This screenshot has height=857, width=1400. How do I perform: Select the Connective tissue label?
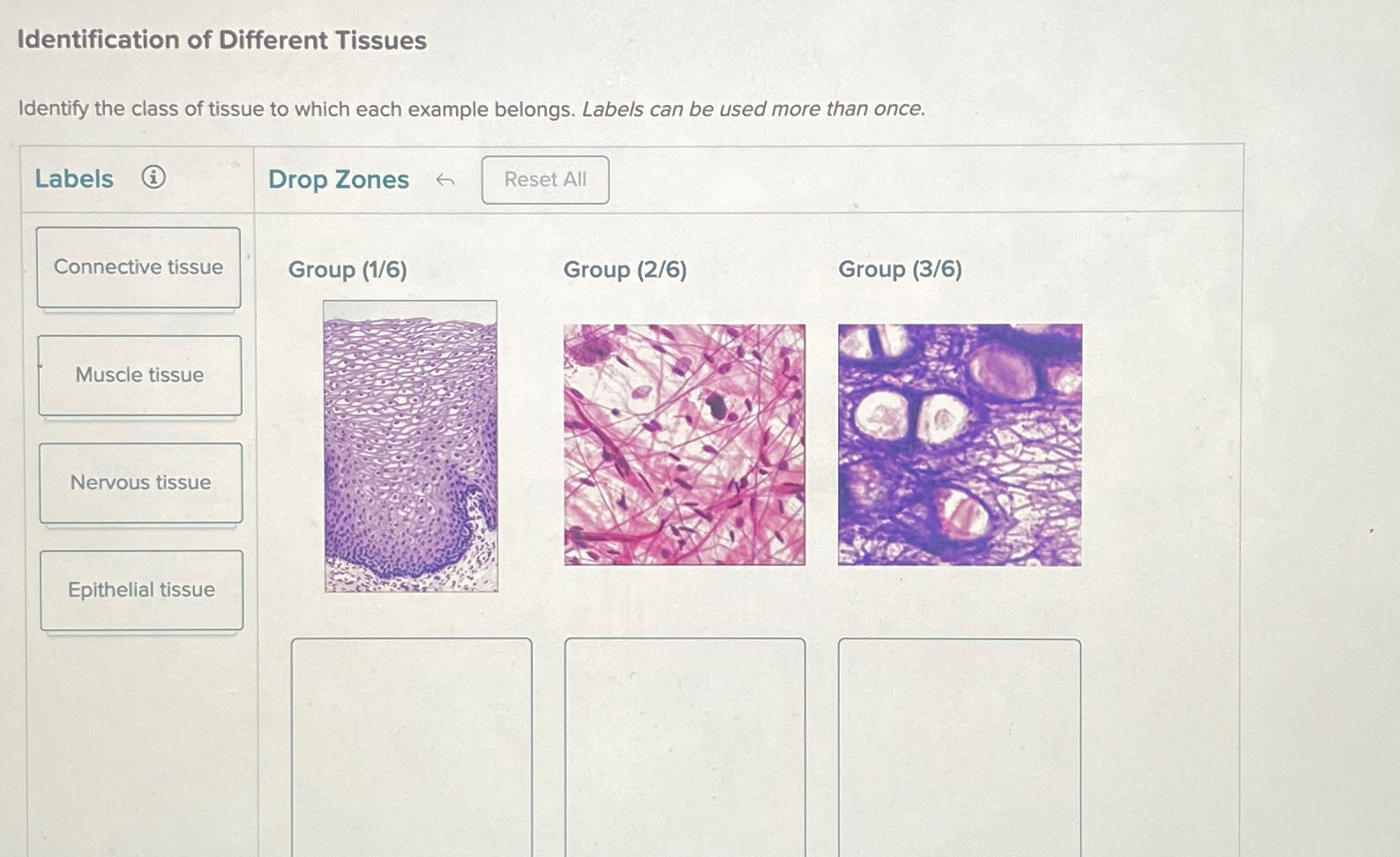139,267
